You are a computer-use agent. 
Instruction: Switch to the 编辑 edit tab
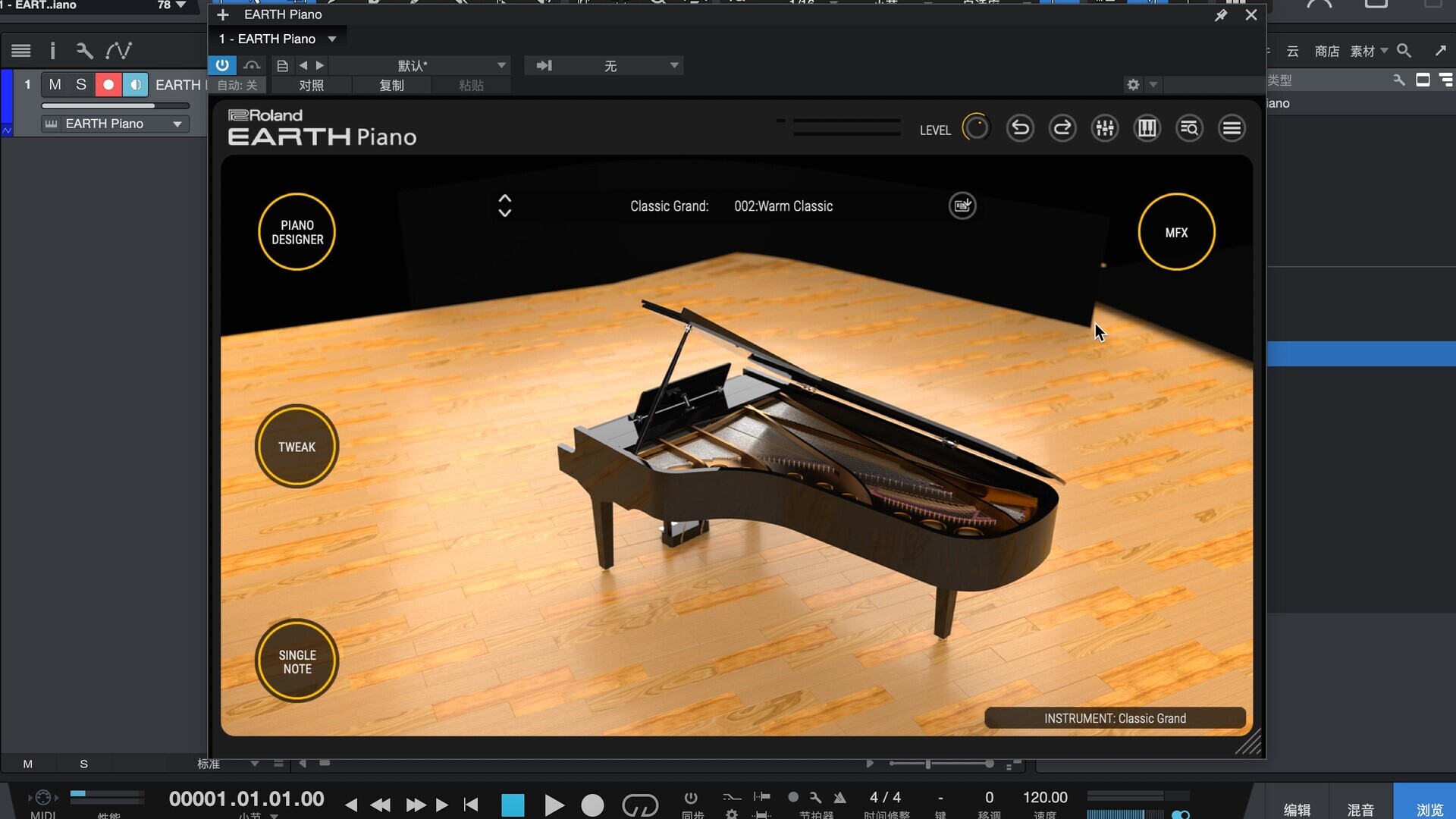(x=1297, y=809)
